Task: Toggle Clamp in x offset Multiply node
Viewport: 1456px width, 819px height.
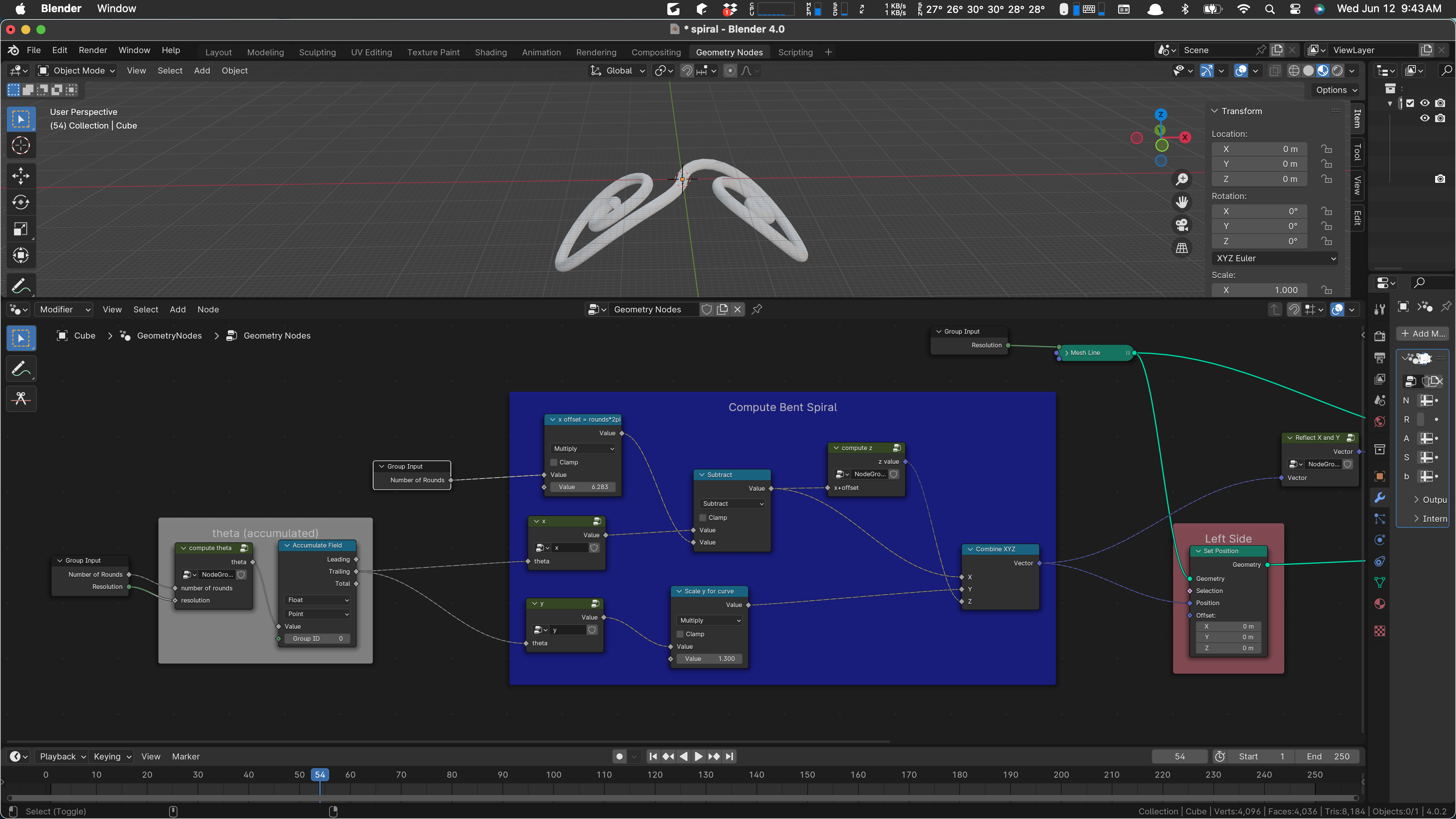Action: coord(554,462)
